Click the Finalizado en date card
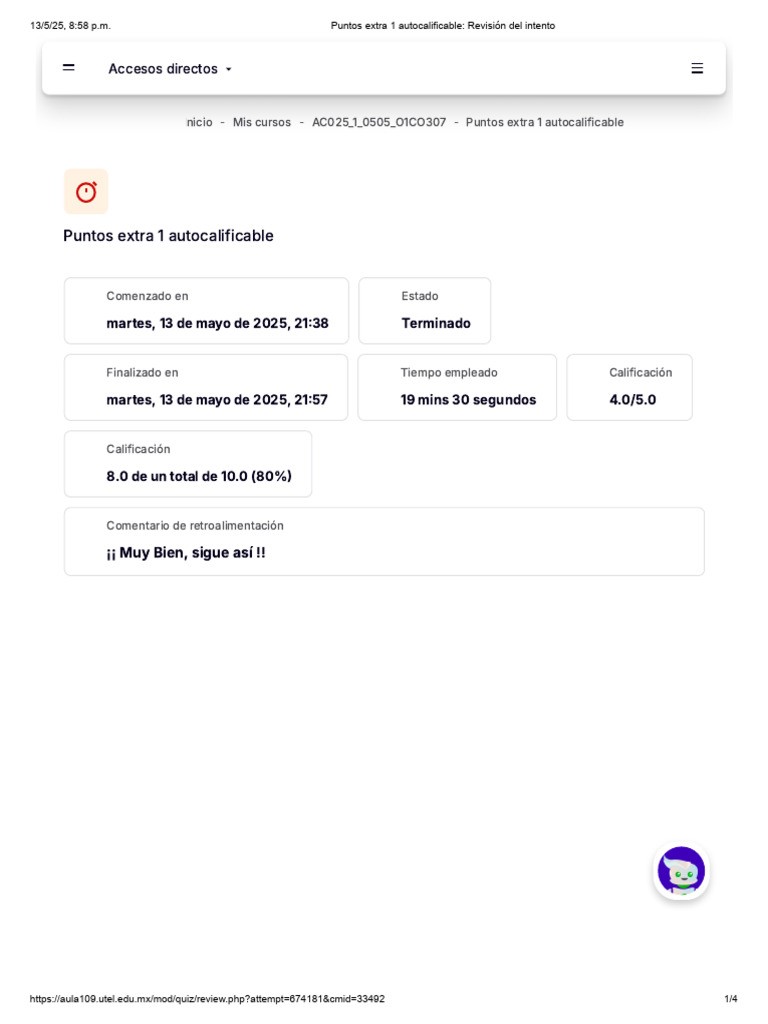Image resolution: width=768 pixels, height=1024 pixels. point(207,387)
